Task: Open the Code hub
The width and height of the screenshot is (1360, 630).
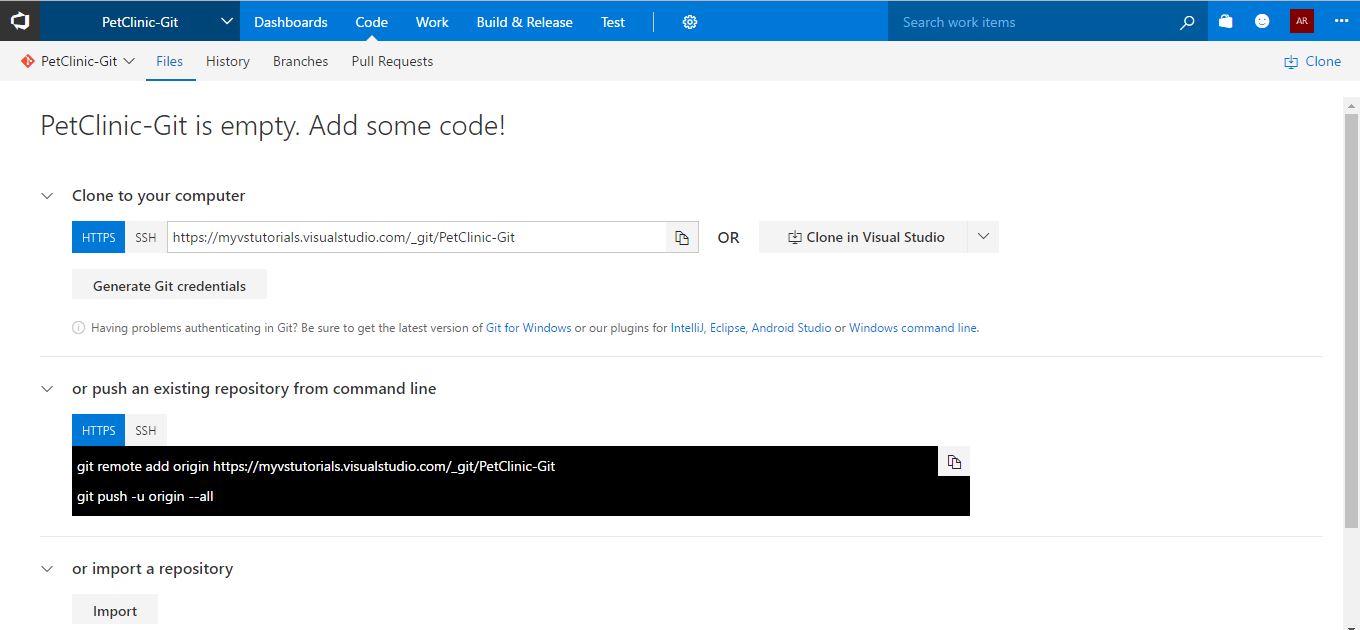Action: [x=372, y=22]
